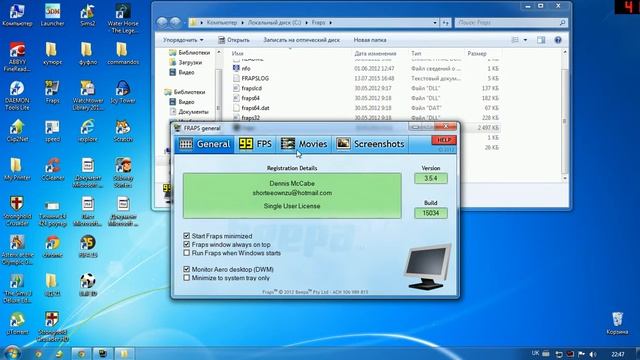The width and height of the screenshot is (640, 360).
Task: Open the CCleaner desktop icon
Action: [52, 170]
